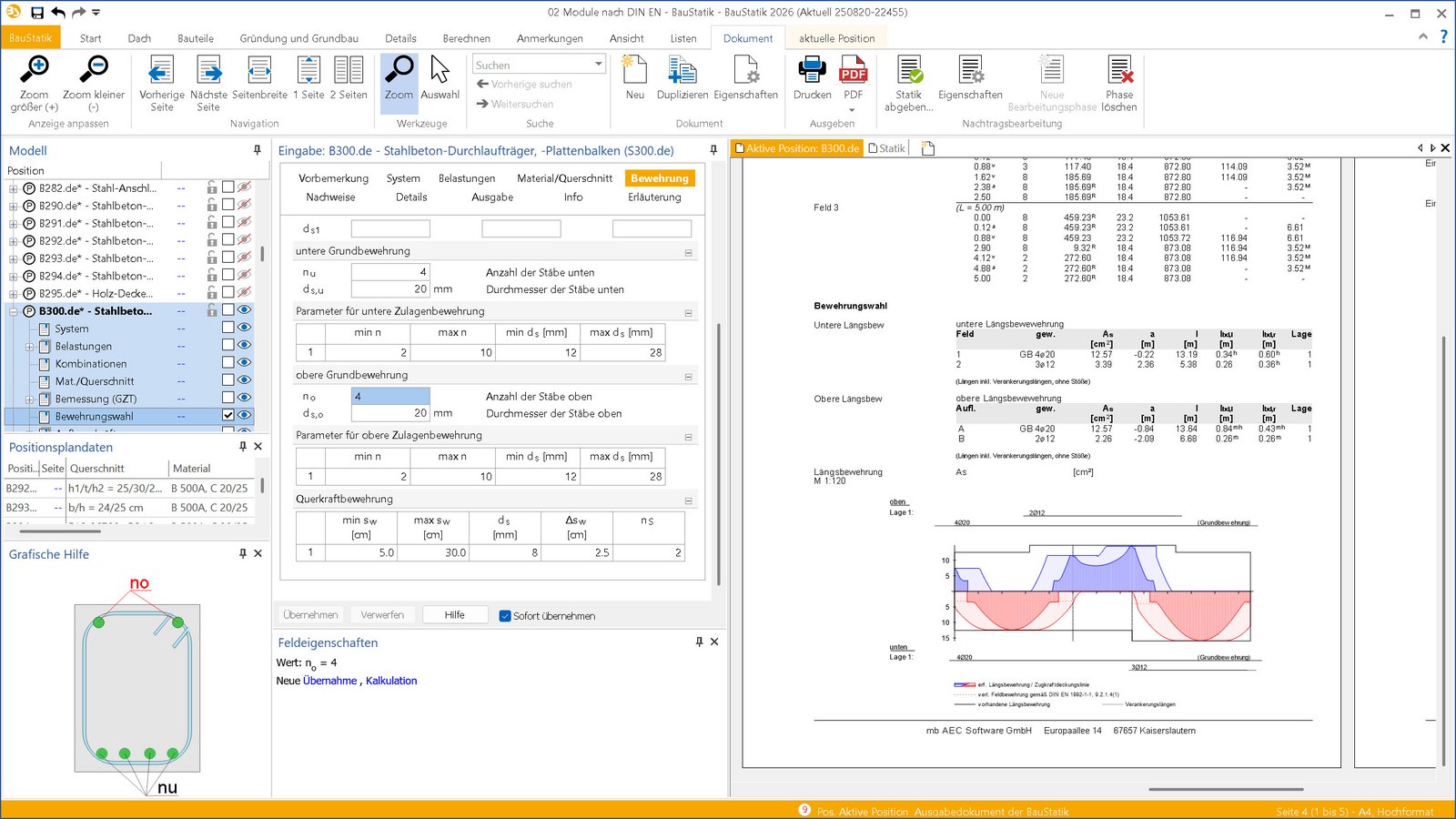1456x819 pixels.
Task: Uncheck the Bewehrungswahl output checkbox
Action: (228, 415)
